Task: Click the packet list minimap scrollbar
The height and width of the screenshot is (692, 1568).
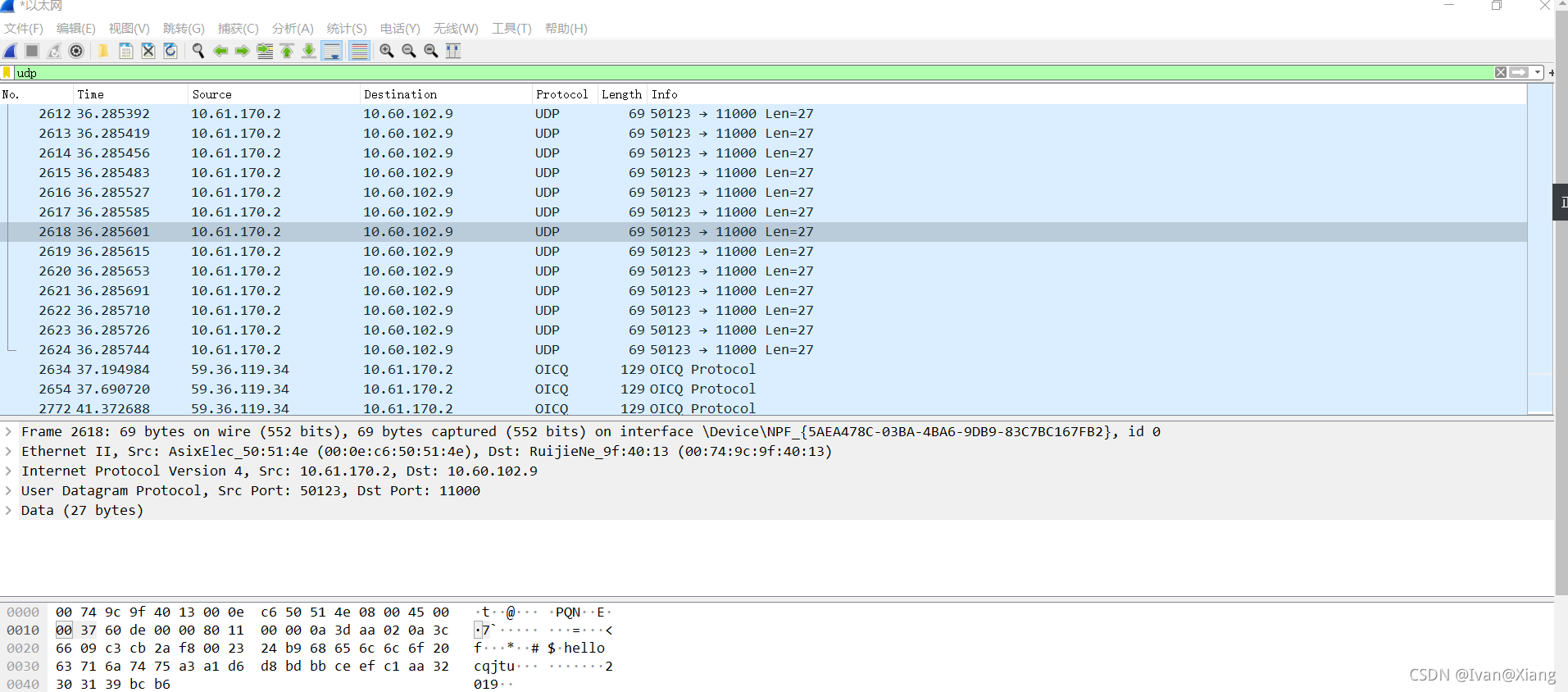Action: [x=1540, y=248]
